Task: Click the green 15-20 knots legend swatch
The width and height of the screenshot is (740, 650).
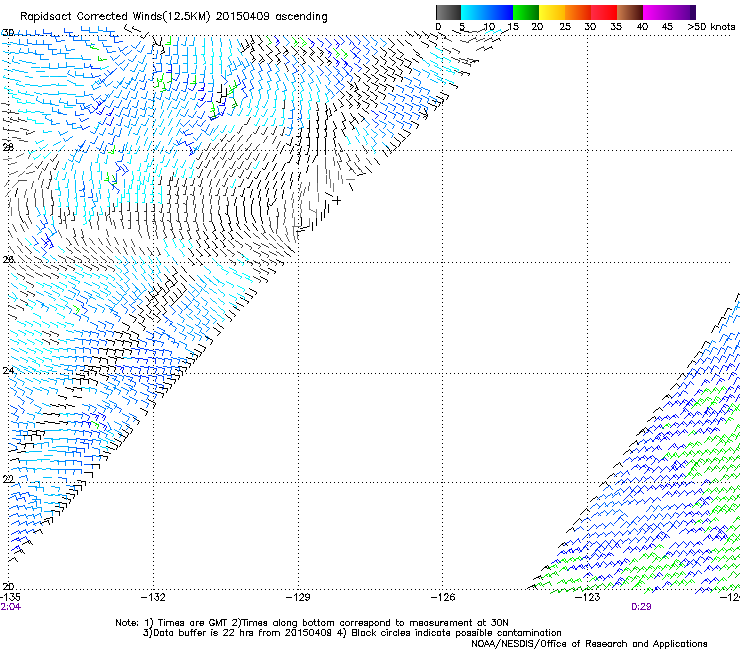Action: click(526, 12)
